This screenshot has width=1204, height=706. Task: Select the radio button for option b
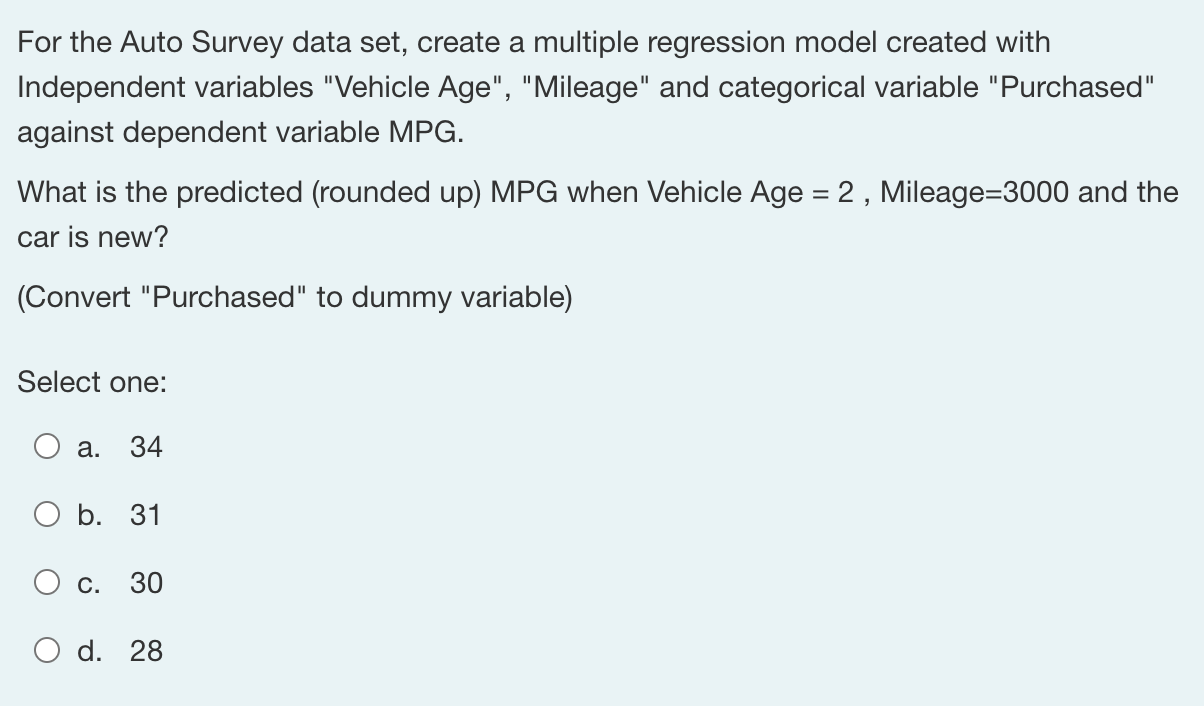(46, 514)
